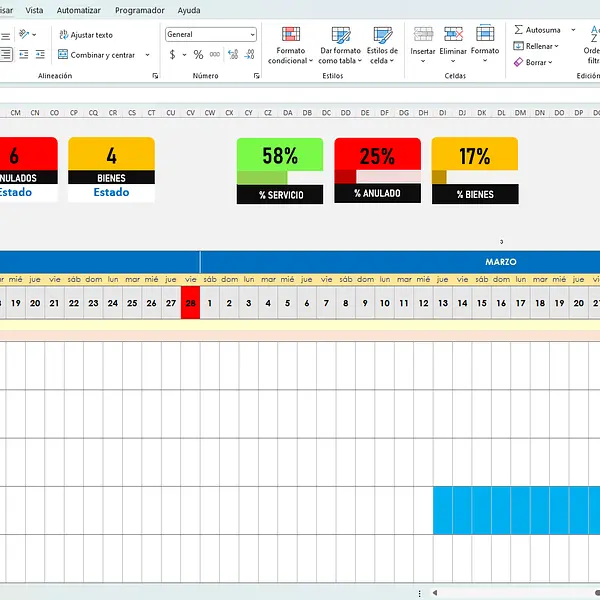
Task: Expand the Insertar dropdown arrow
Action: coord(423,61)
